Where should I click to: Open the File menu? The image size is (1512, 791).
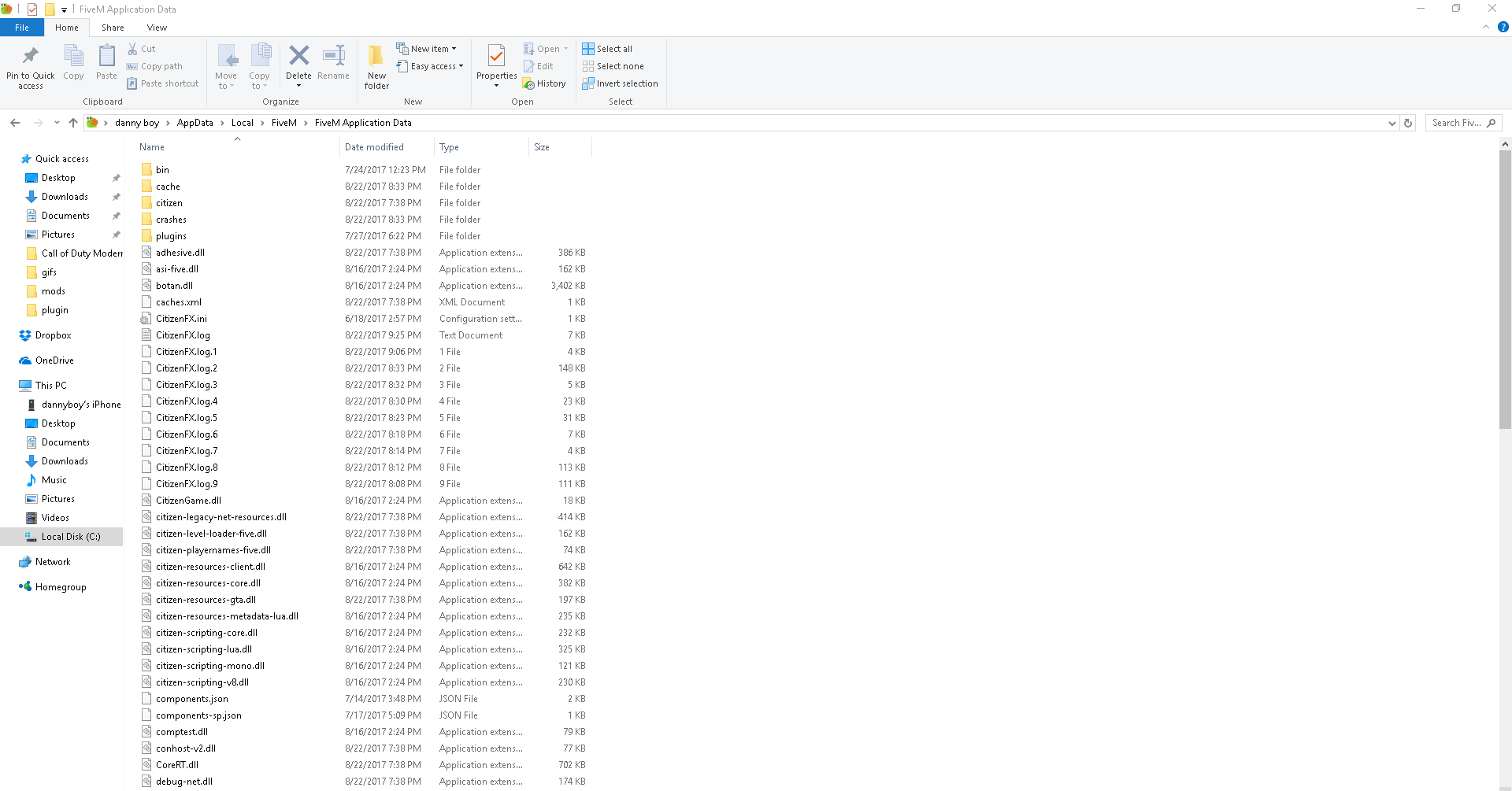click(22, 28)
